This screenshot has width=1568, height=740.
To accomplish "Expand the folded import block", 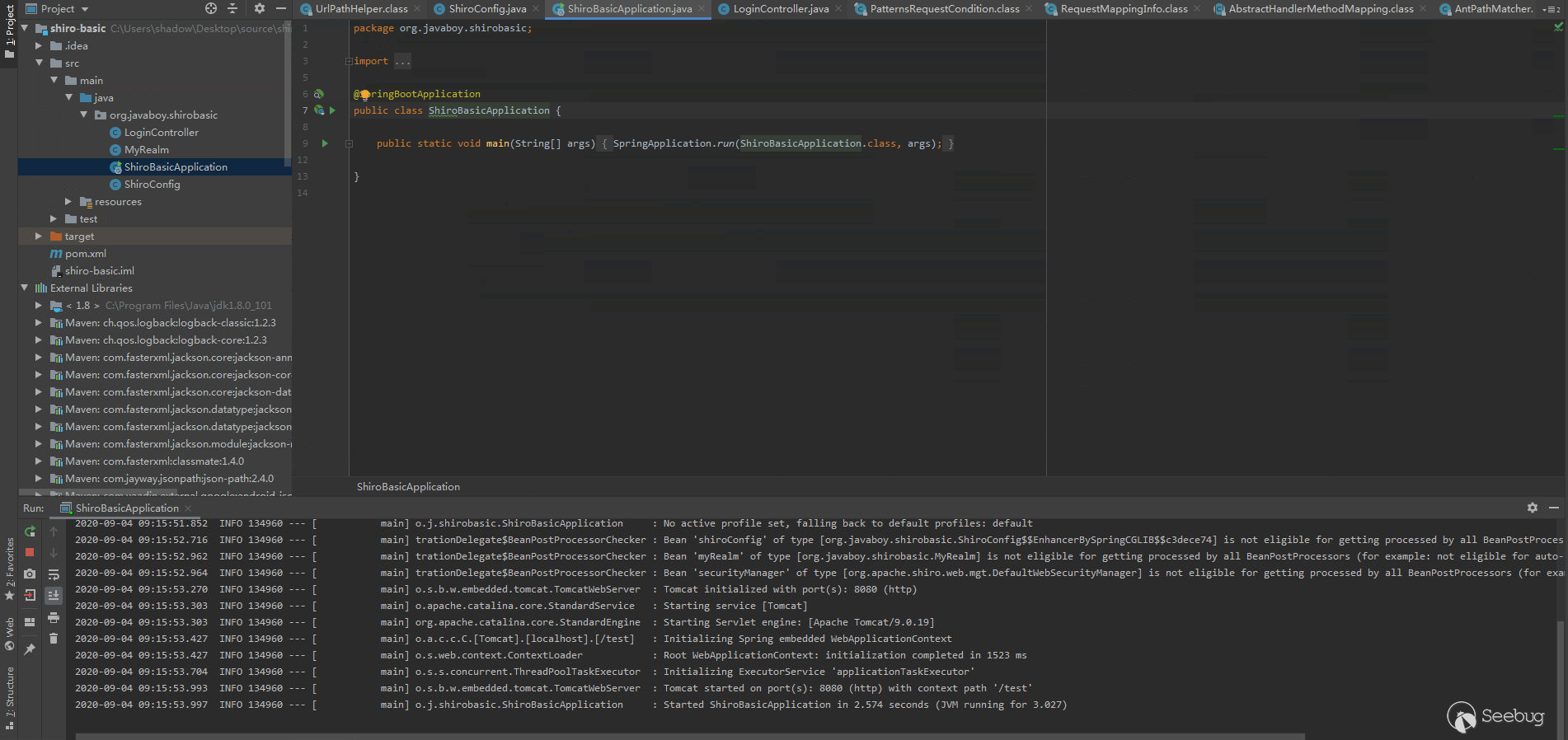I will point(349,61).
